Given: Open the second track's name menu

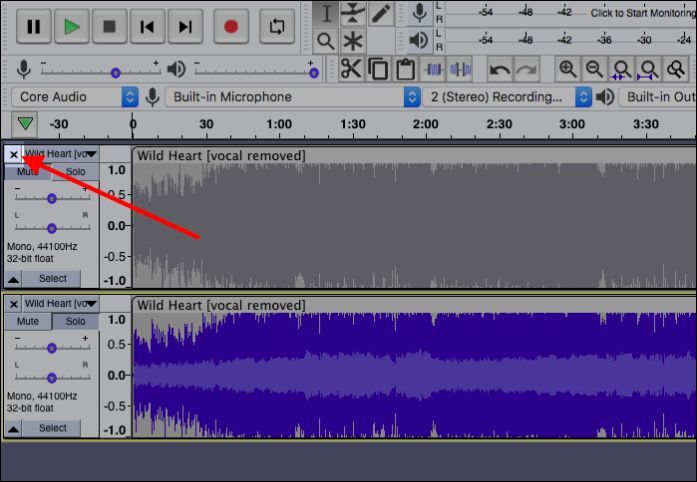Looking at the screenshot, I should [61, 303].
